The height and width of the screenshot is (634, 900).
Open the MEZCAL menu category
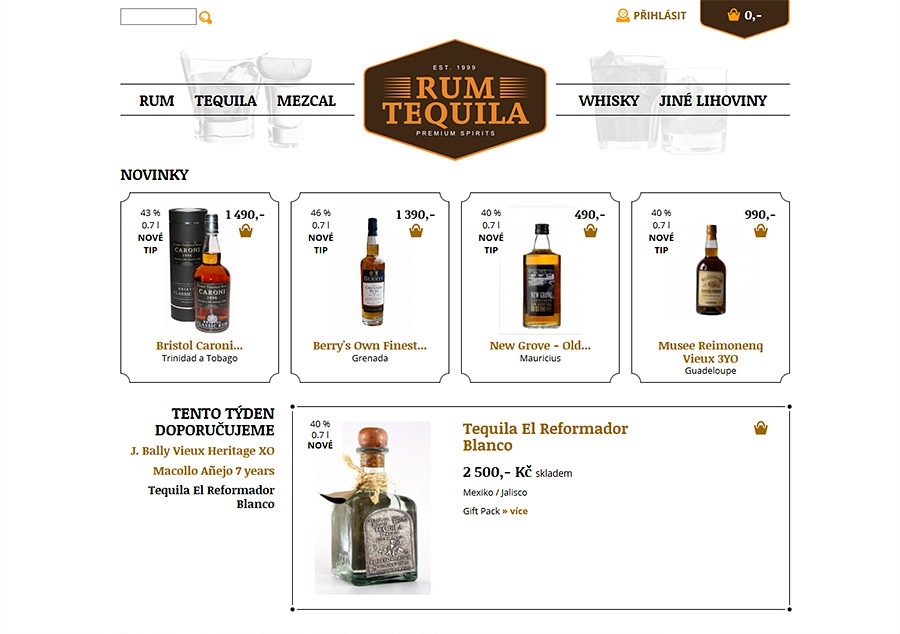306,101
